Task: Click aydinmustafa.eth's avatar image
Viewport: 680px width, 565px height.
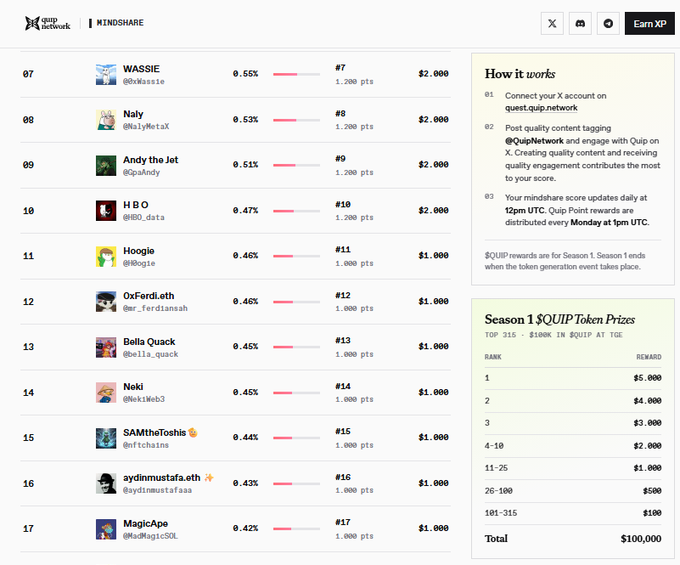Action: 106,483
